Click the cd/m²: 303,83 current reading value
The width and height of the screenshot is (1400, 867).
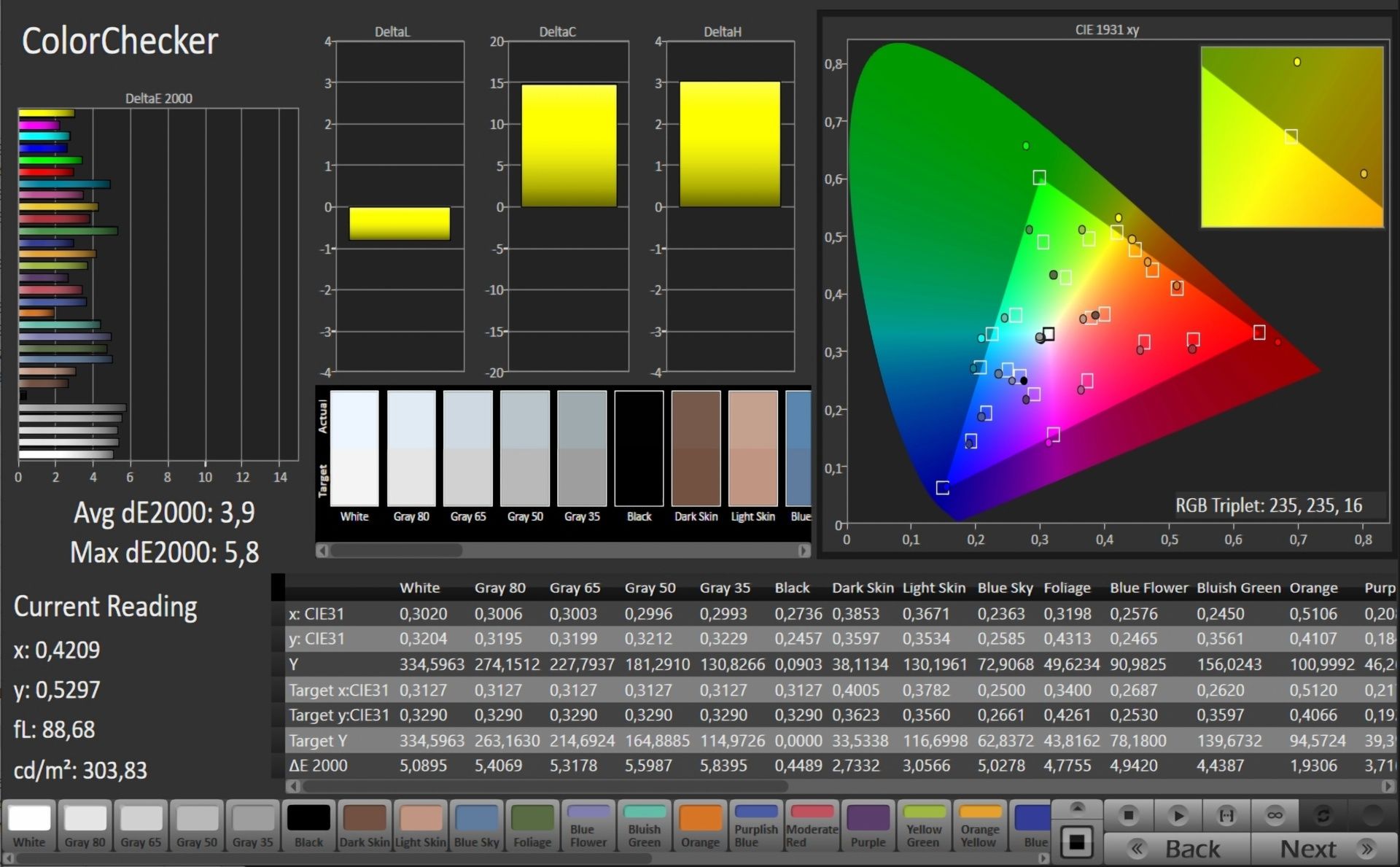click(80, 770)
